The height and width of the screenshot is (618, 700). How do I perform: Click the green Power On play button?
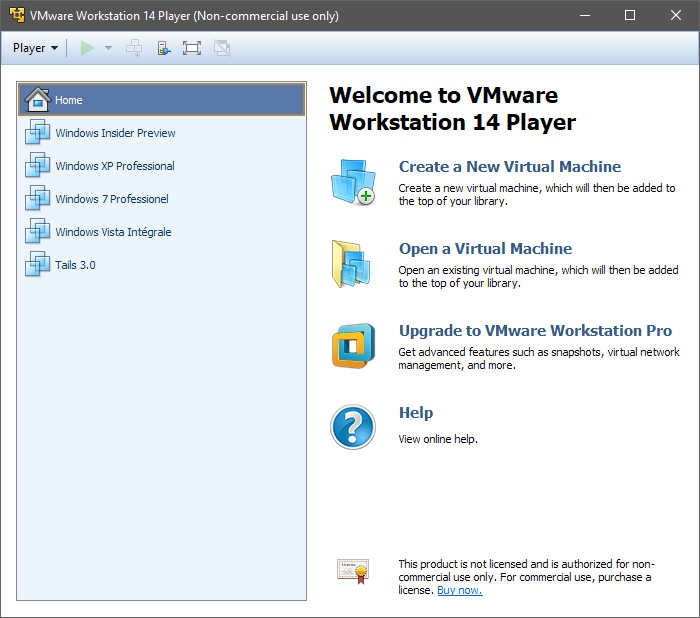tap(88, 48)
